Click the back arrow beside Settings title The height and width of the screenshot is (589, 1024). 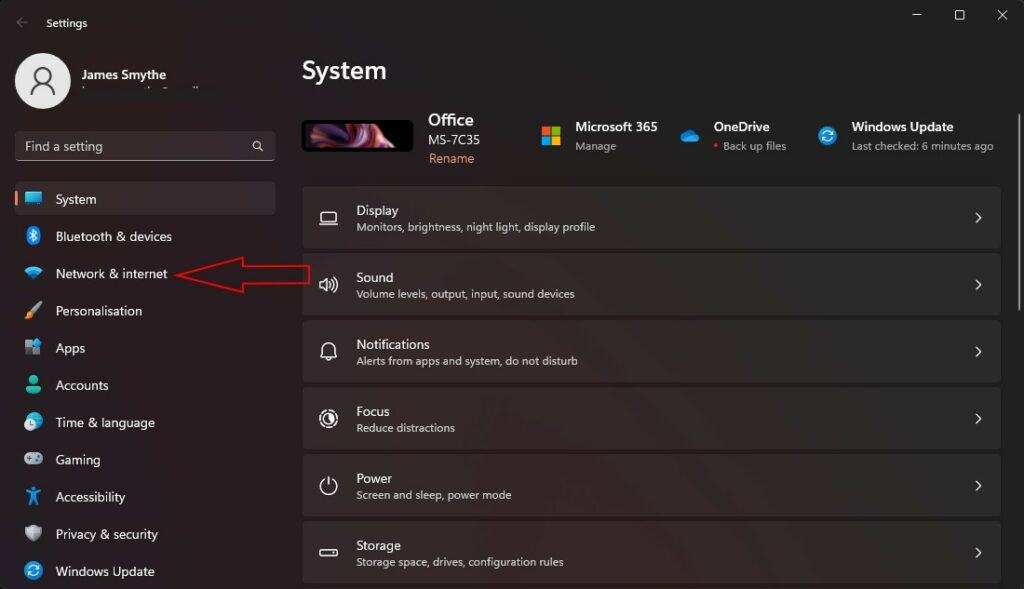click(22, 22)
